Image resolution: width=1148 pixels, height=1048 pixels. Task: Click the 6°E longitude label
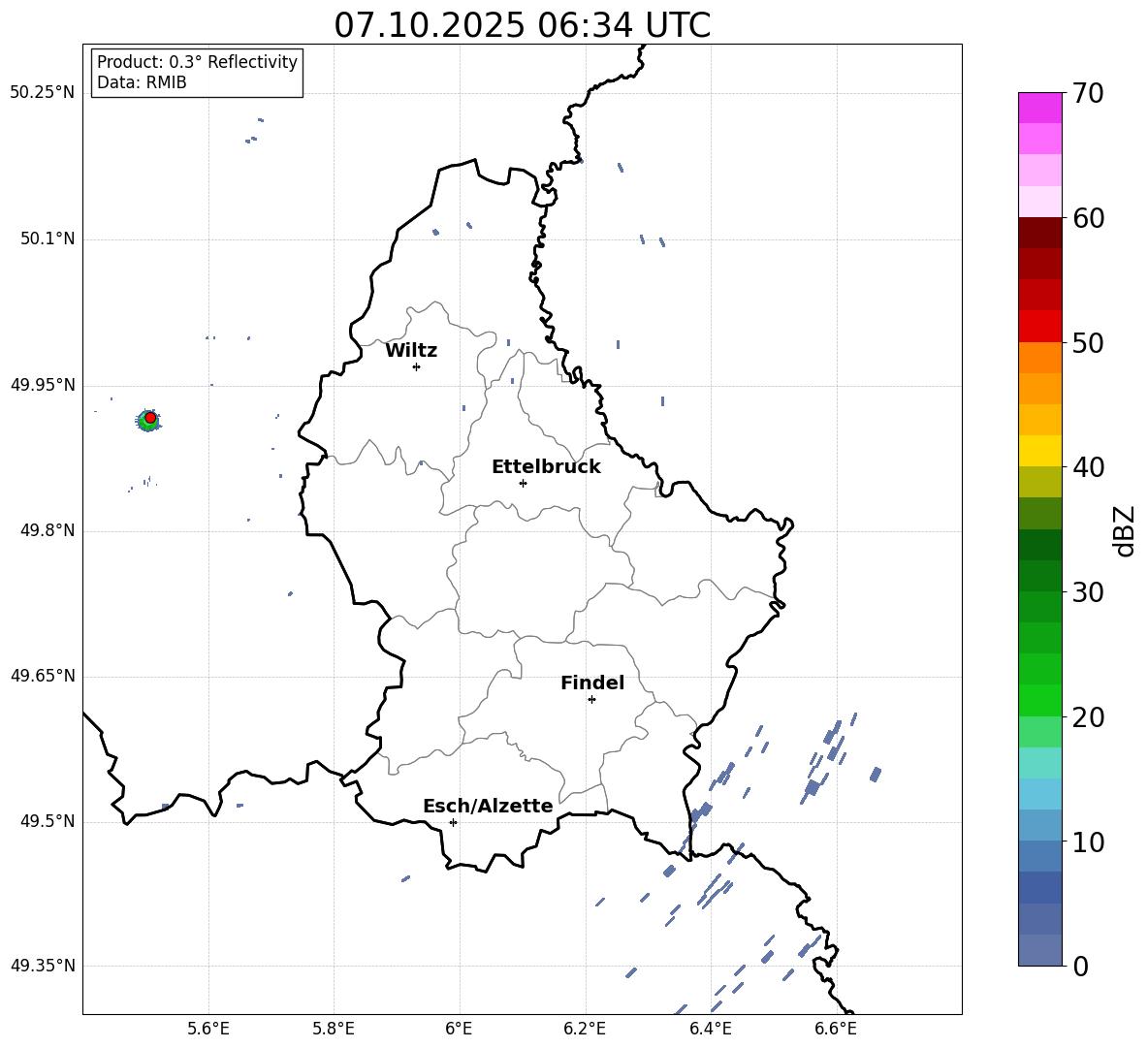pos(459,1030)
